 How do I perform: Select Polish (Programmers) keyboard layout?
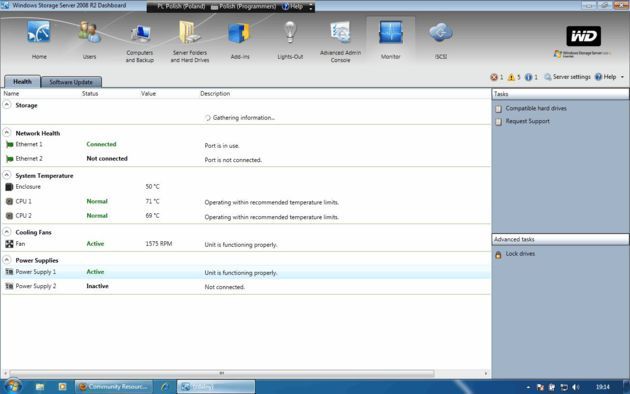coord(243,6)
